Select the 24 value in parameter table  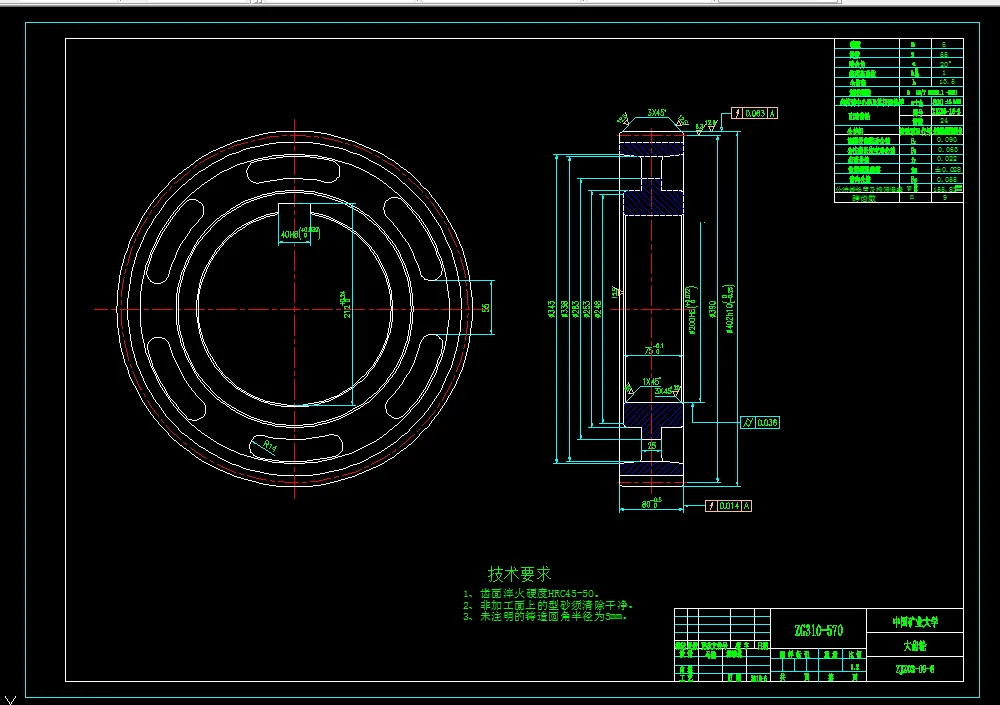[x=944, y=121]
